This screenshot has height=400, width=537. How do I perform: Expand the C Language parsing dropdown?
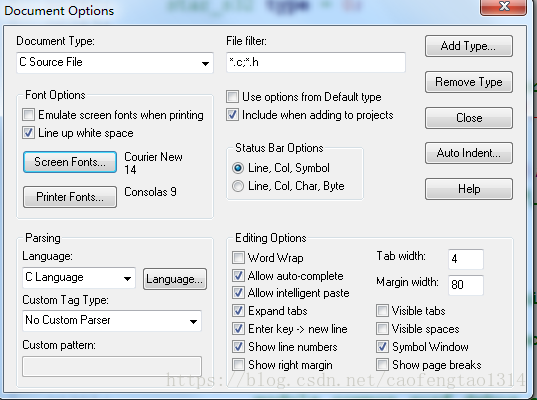pos(79,278)
